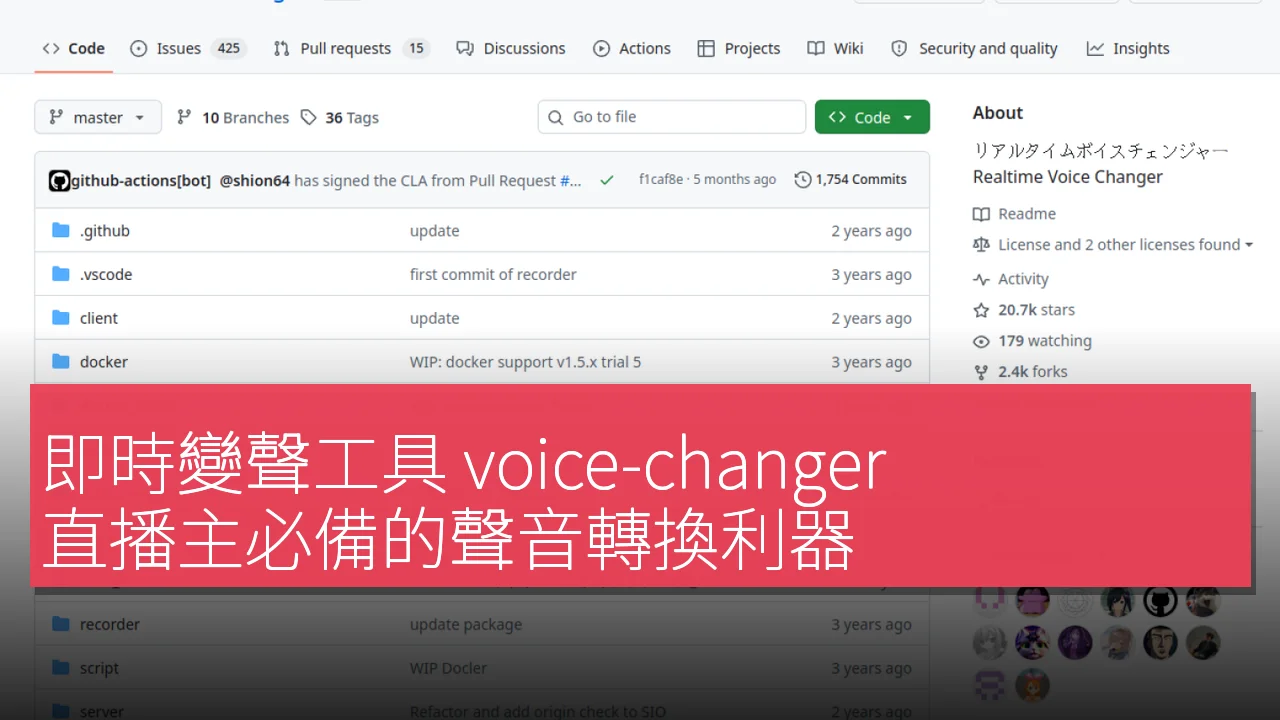This screenshot has width=1280, height=720.
Task: View the 10 Branches link
Action: pyautogui.click(x=233, y=117)
